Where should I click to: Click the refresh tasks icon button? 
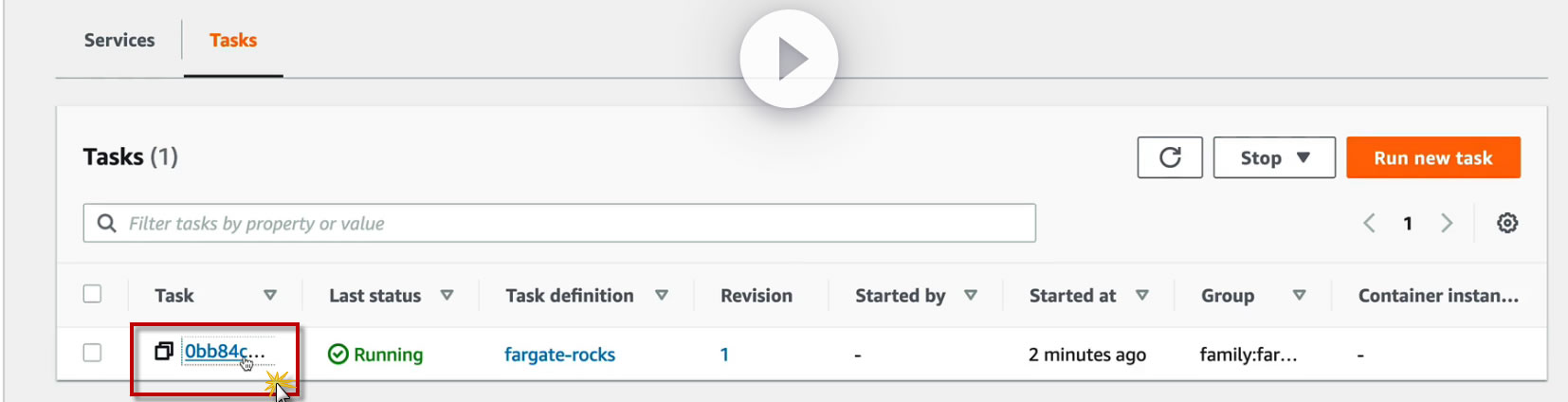pos(1170,157)
